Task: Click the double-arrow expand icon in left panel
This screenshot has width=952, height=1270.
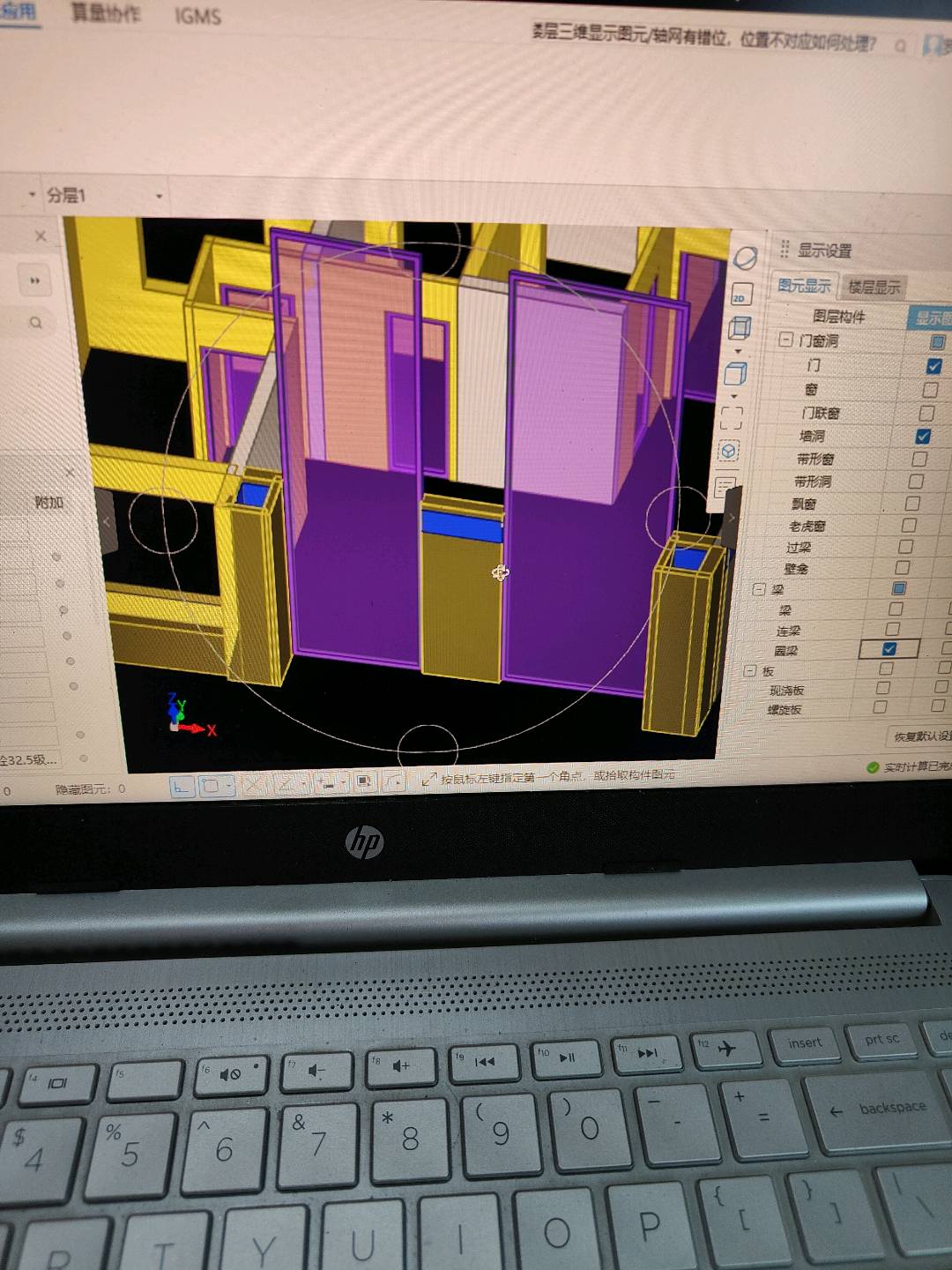Action: point(35,280)
